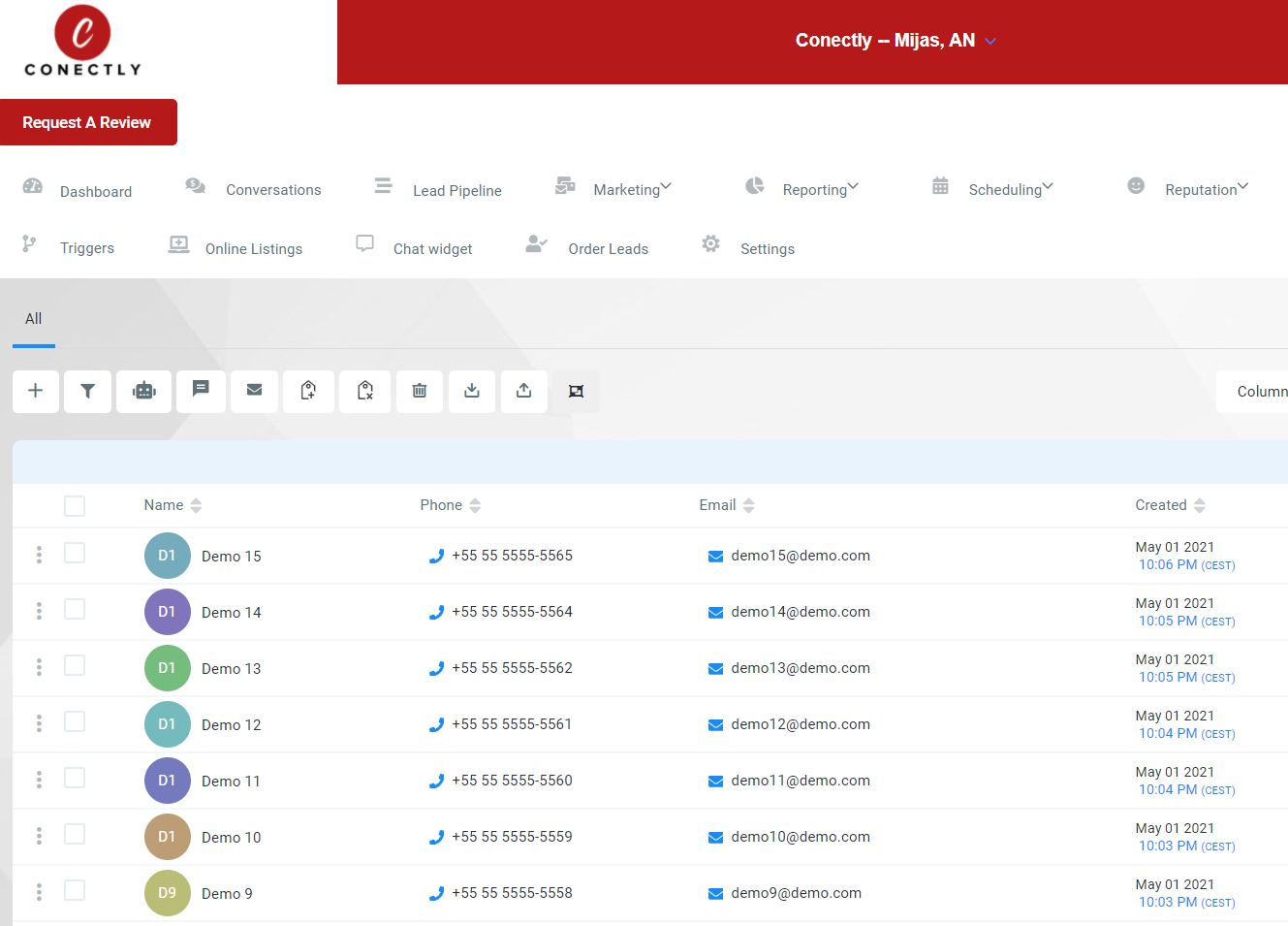The width and height of the screenshot is (1288, 926).
Task: Check the box for Demo 13
Action: pyautogui.click(x=75, y=665)
